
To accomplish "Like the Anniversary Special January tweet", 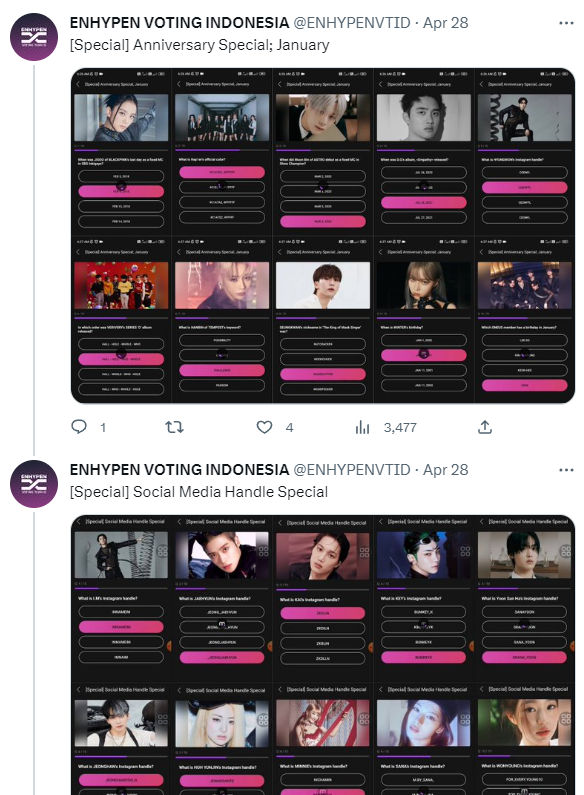I will [x=264, y=427].
